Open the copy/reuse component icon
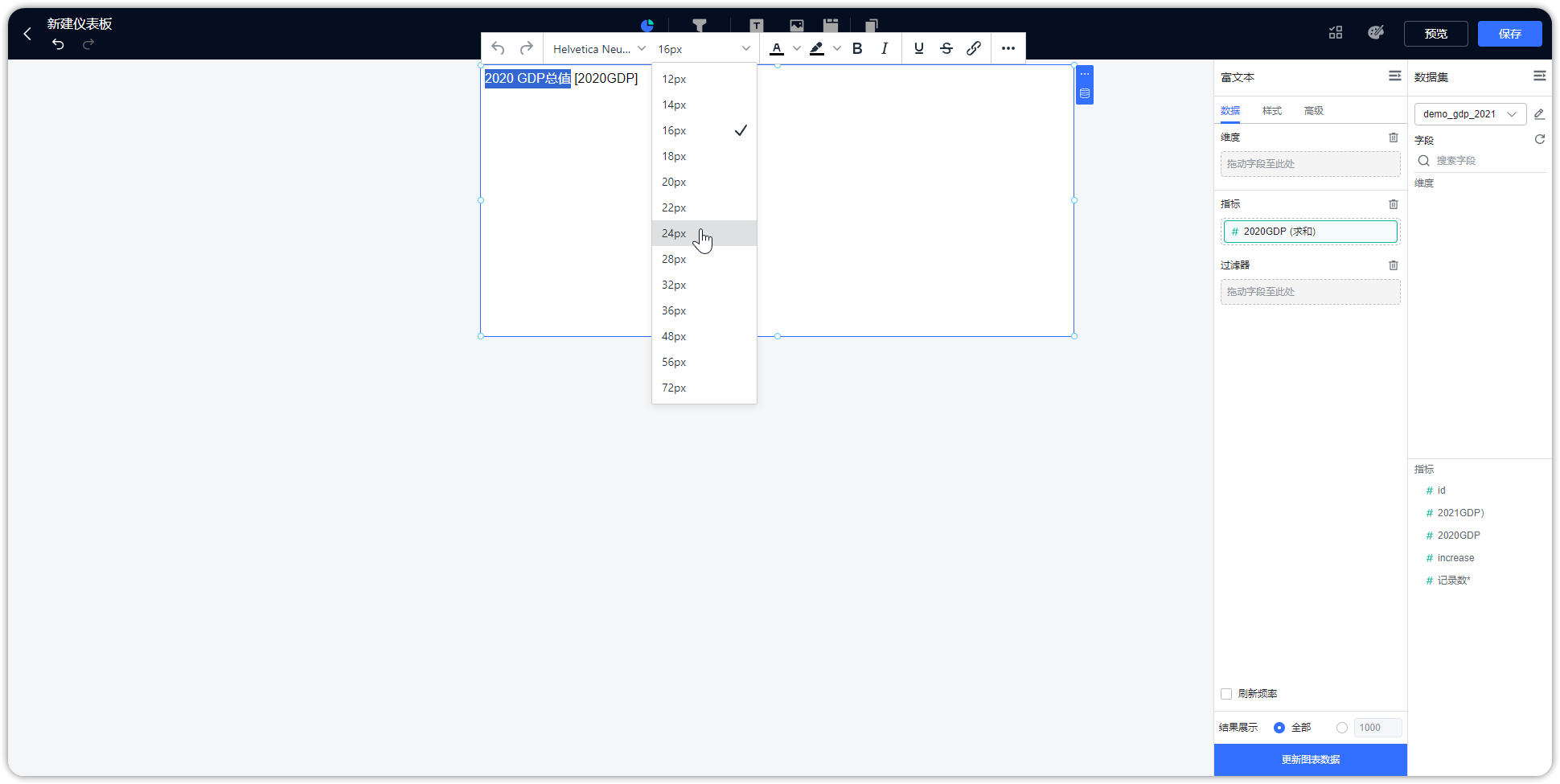Viewport: 1560px width, 784px height. (872, 26)
